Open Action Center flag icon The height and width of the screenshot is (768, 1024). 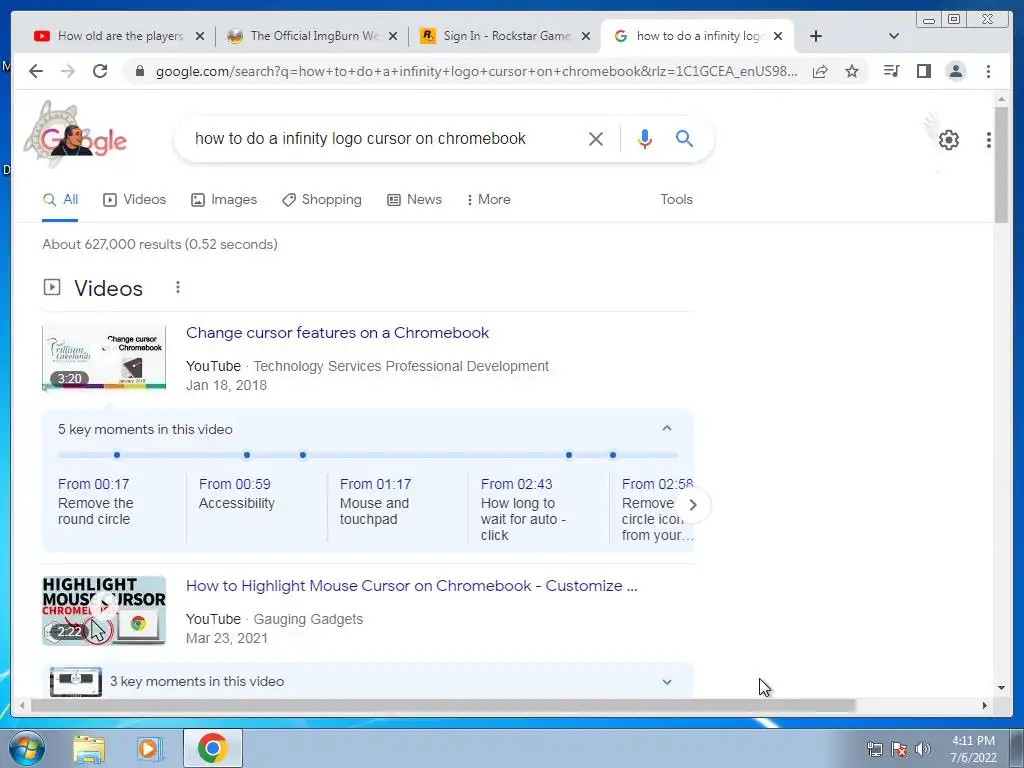tap(899, 749)
